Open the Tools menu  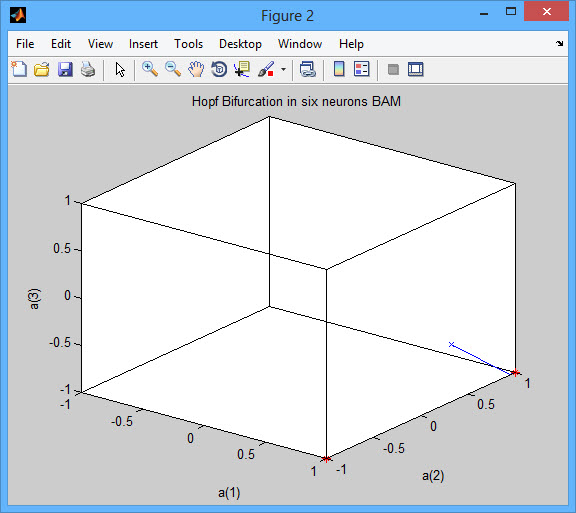pos(188,44)
